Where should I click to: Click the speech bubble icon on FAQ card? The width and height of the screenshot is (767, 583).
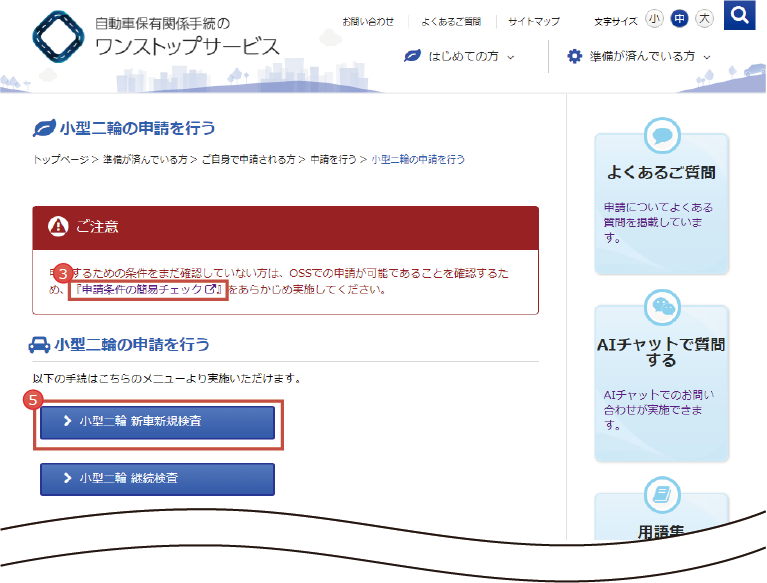[x=662, y=135]
